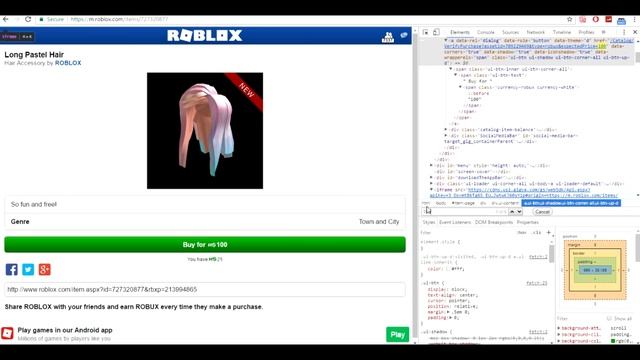
Task: Open the ROBLOX creator link
Action: (68, 63)
